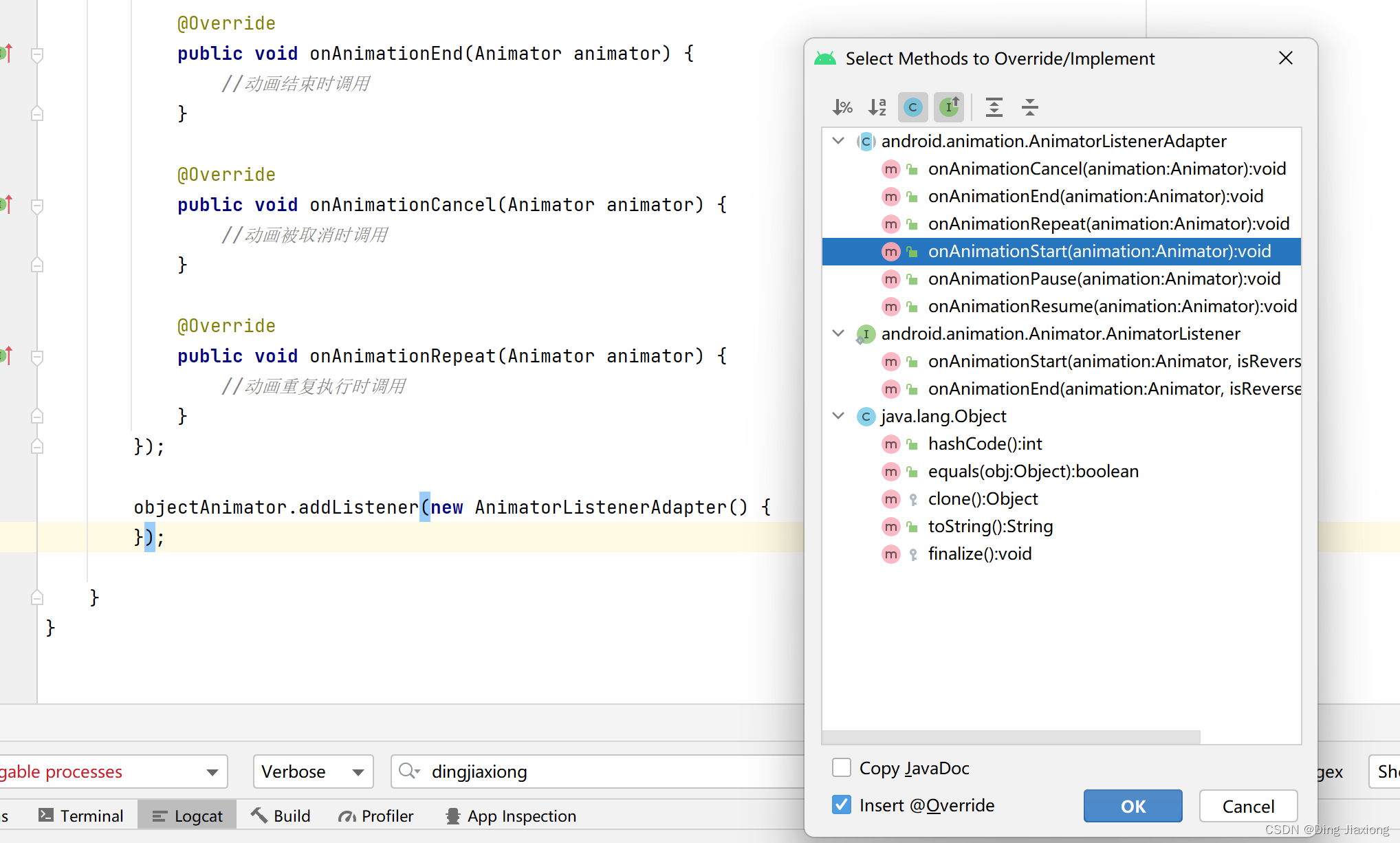Select equals(obj:Object):boolean method
1400x843 pixels.
[1062, 472]
